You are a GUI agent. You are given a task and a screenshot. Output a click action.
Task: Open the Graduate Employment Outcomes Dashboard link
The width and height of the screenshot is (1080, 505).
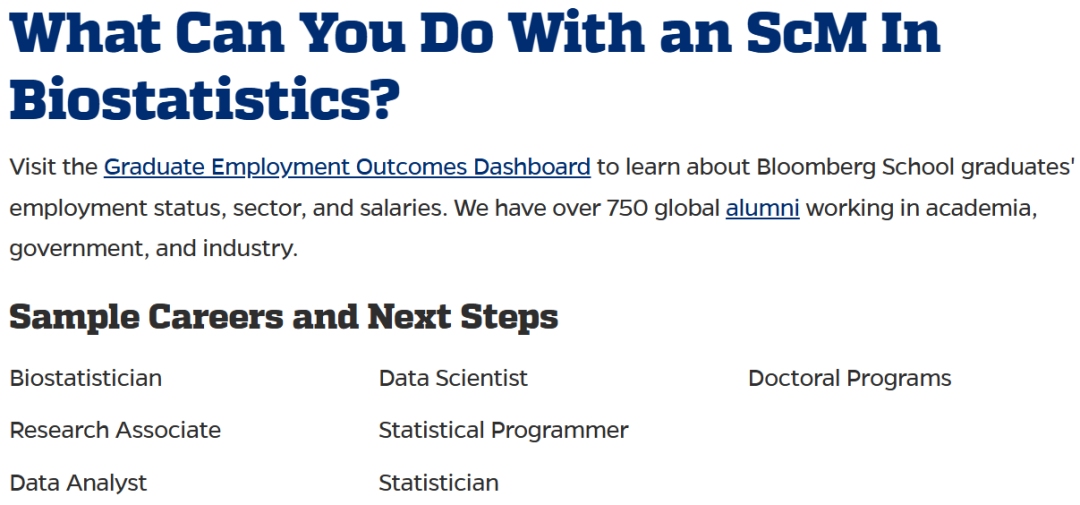347,167
